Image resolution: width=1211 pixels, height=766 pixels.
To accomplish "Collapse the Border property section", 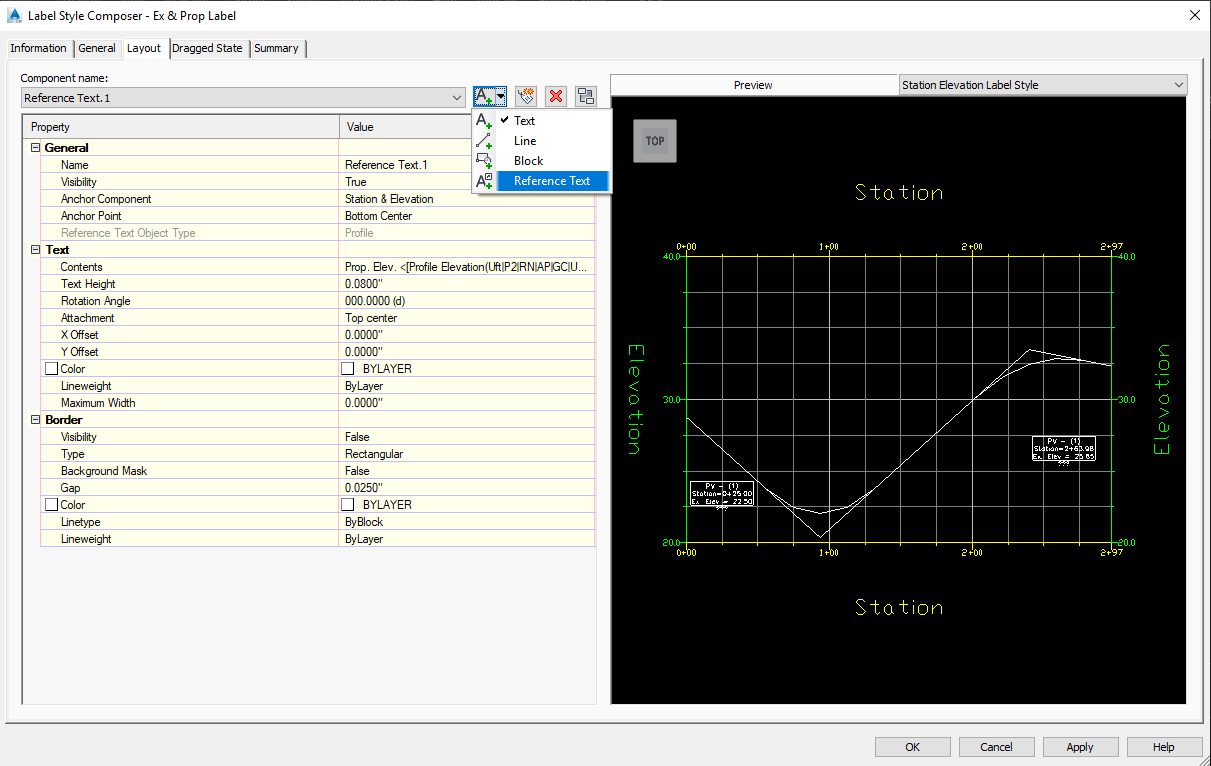I will click(35, 419).
